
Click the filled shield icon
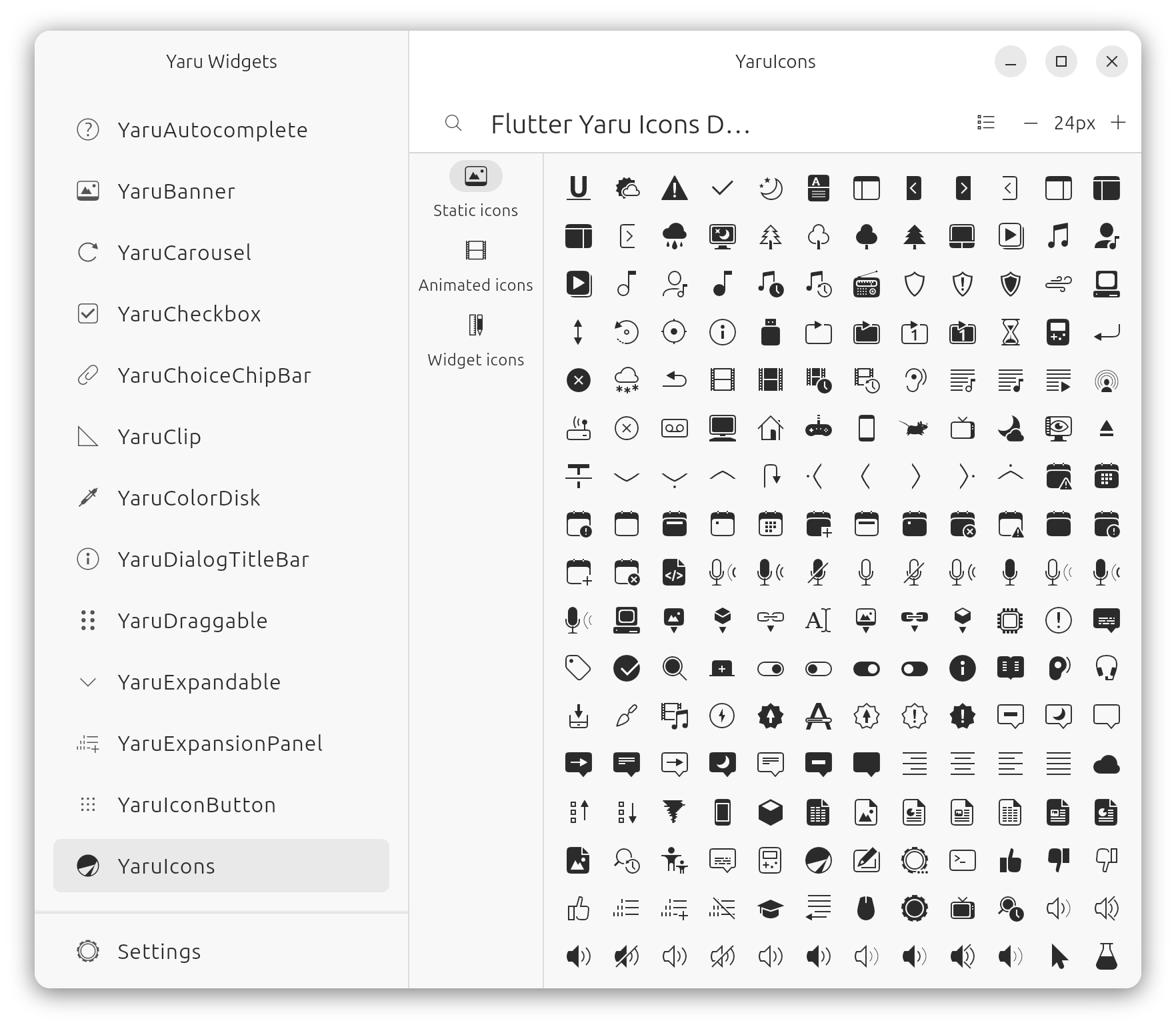tap(1011, 284)
